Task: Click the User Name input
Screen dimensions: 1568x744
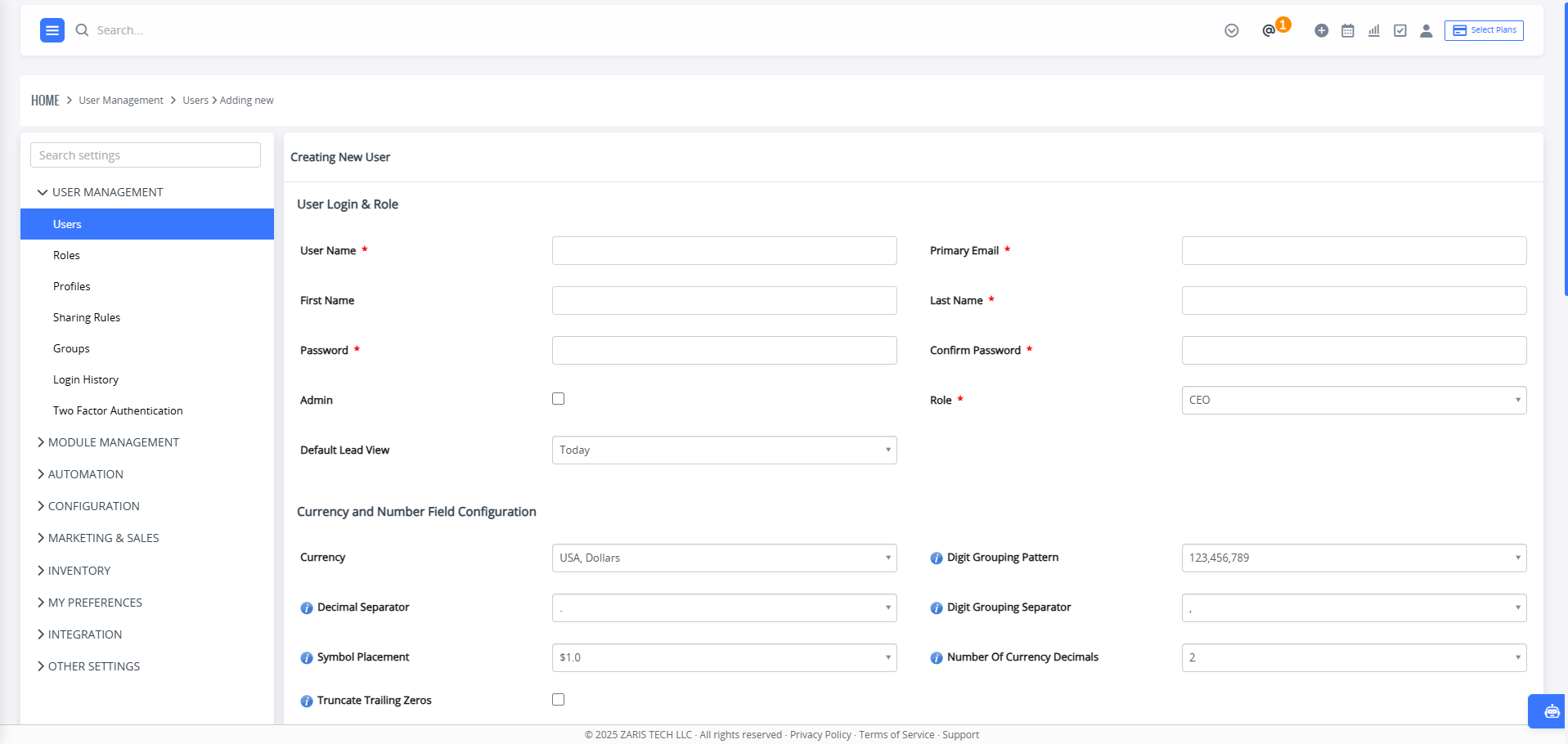Action: tap(724, 250)
